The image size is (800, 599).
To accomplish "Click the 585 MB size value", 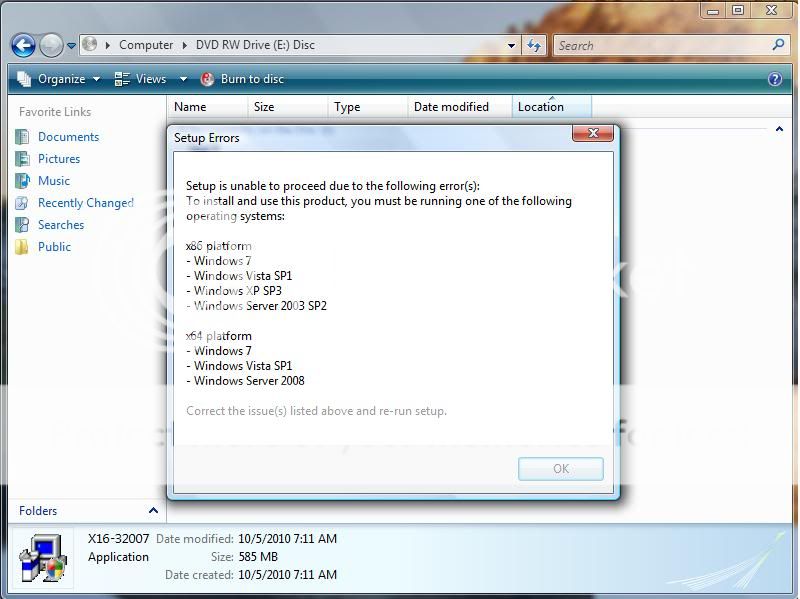I will pos(258,557).
